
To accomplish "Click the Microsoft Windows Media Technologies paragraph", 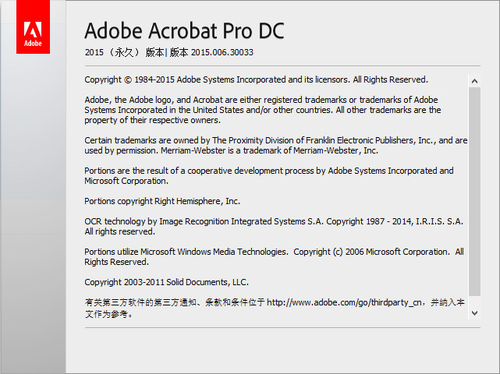I will click(274, 257).
